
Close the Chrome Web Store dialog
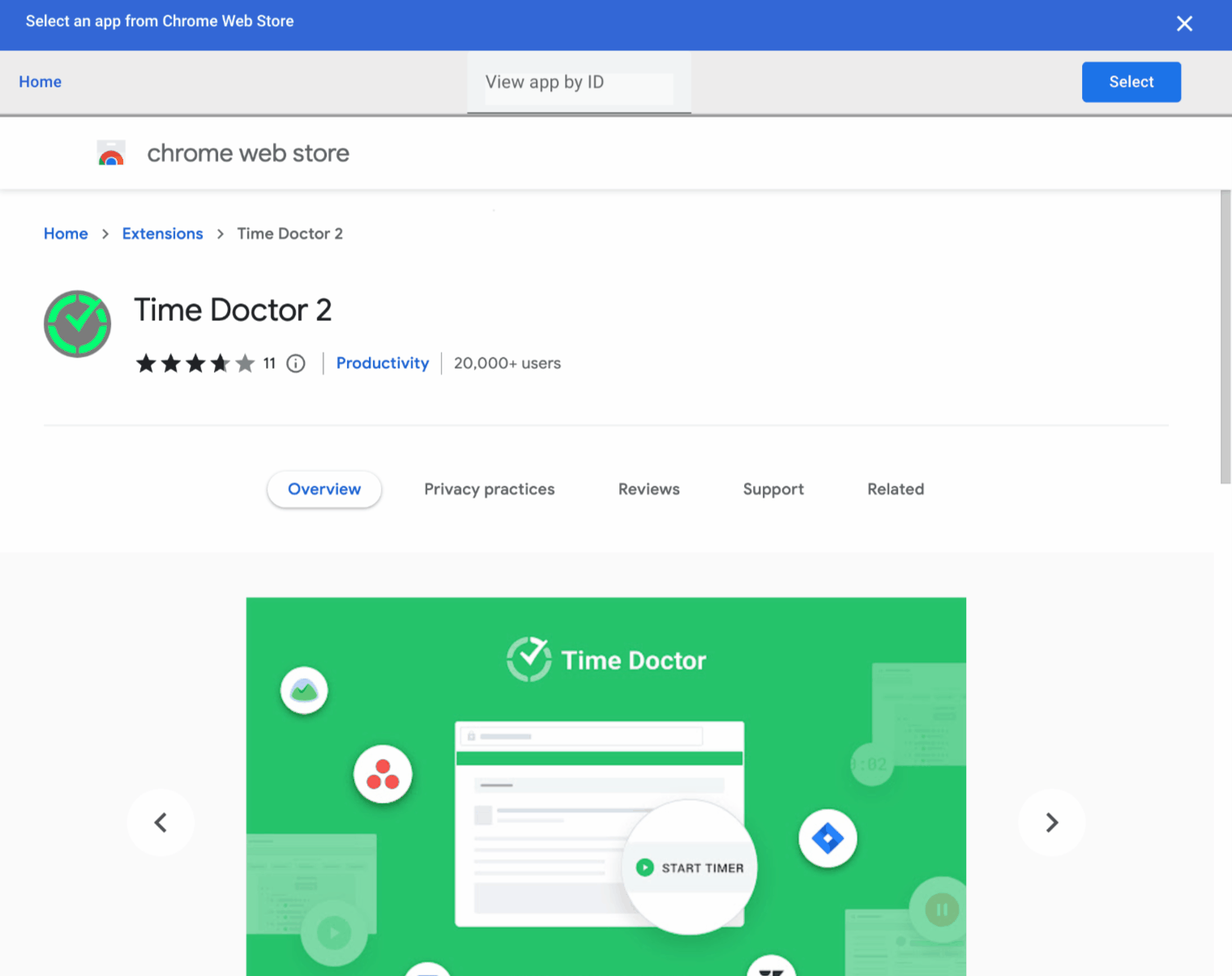(x=1184, y=24)
